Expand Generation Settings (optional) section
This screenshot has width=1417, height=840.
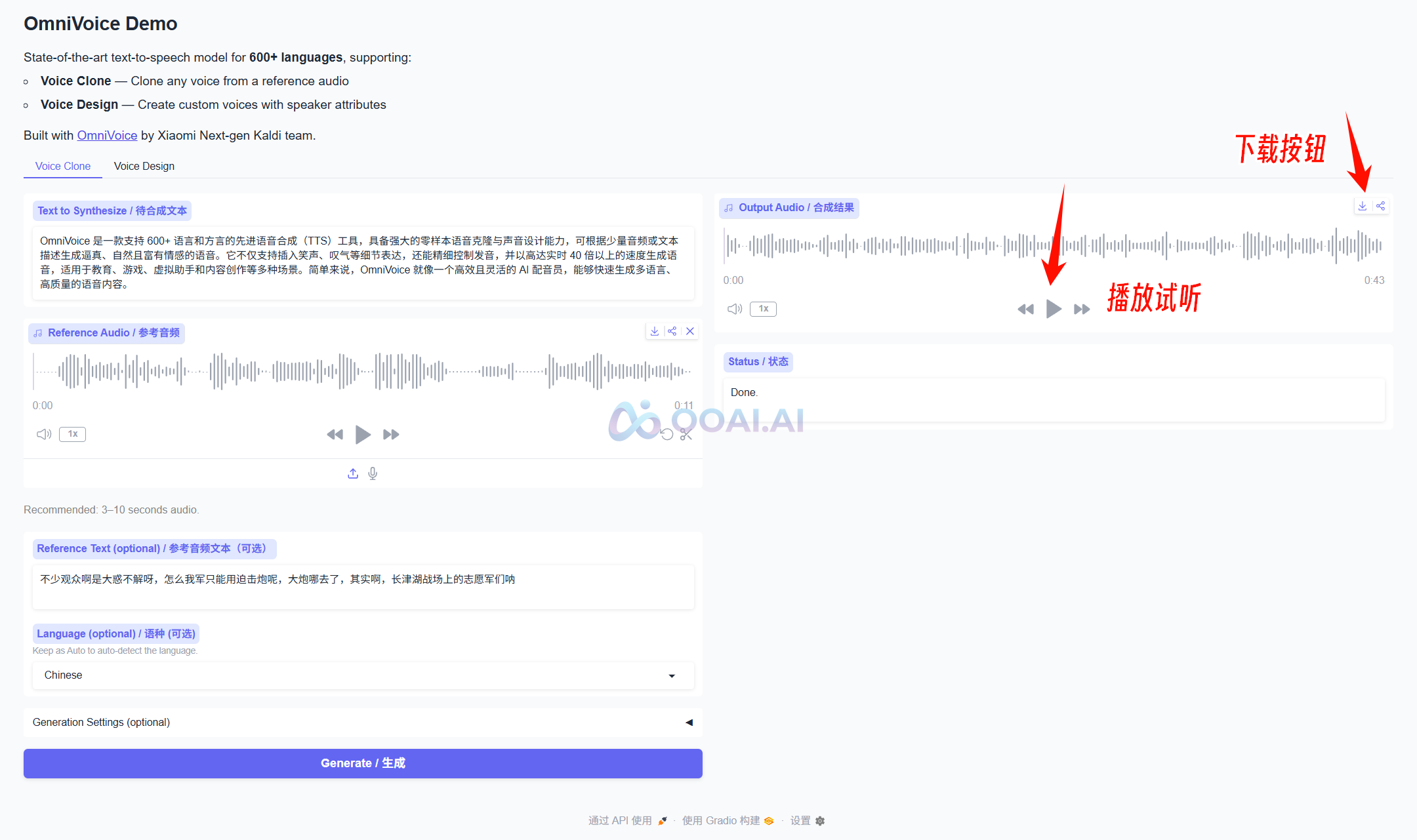(x=363, y=722)
